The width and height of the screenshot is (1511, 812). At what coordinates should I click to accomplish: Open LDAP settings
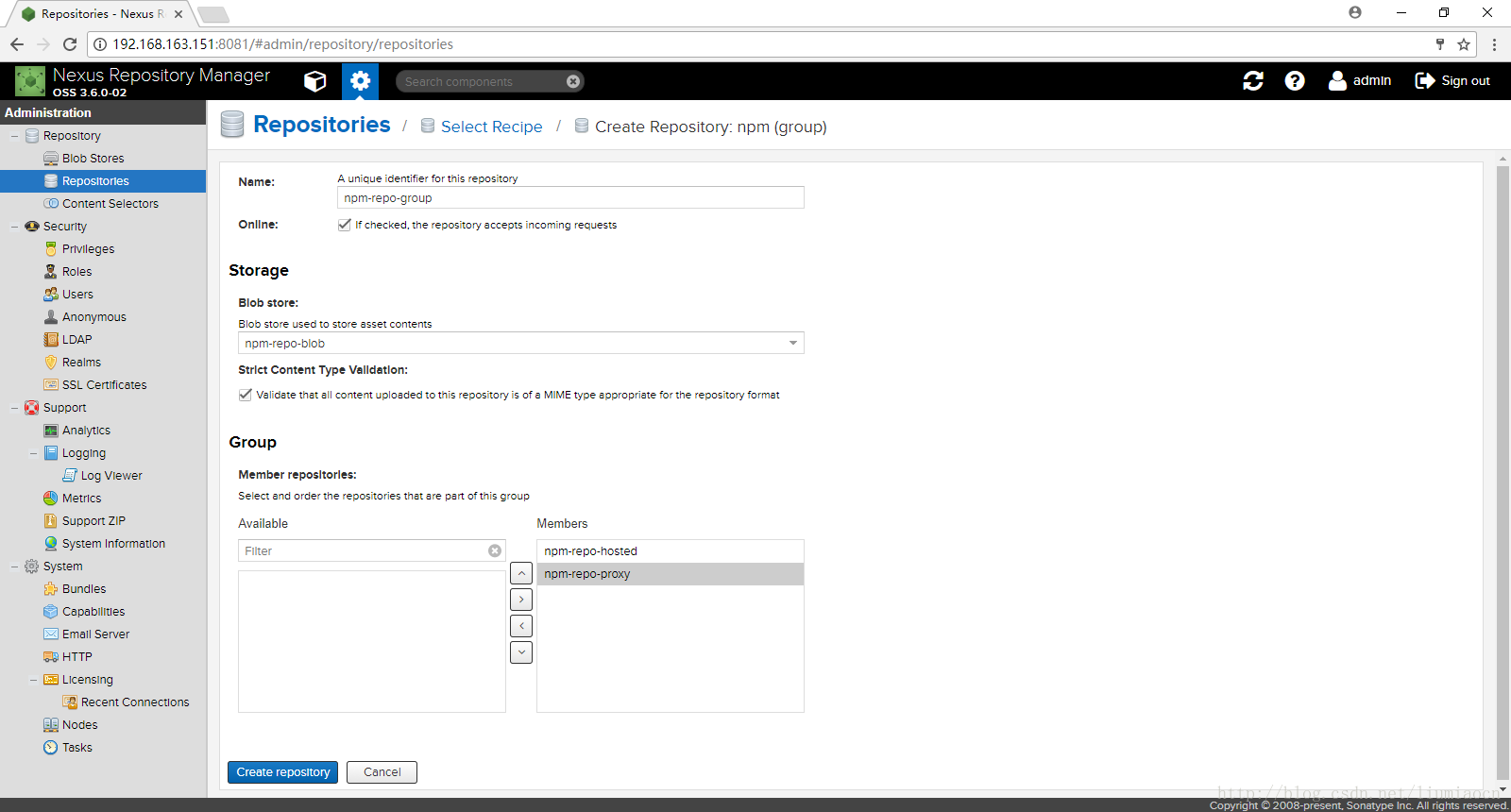click(x=76, y=340)
